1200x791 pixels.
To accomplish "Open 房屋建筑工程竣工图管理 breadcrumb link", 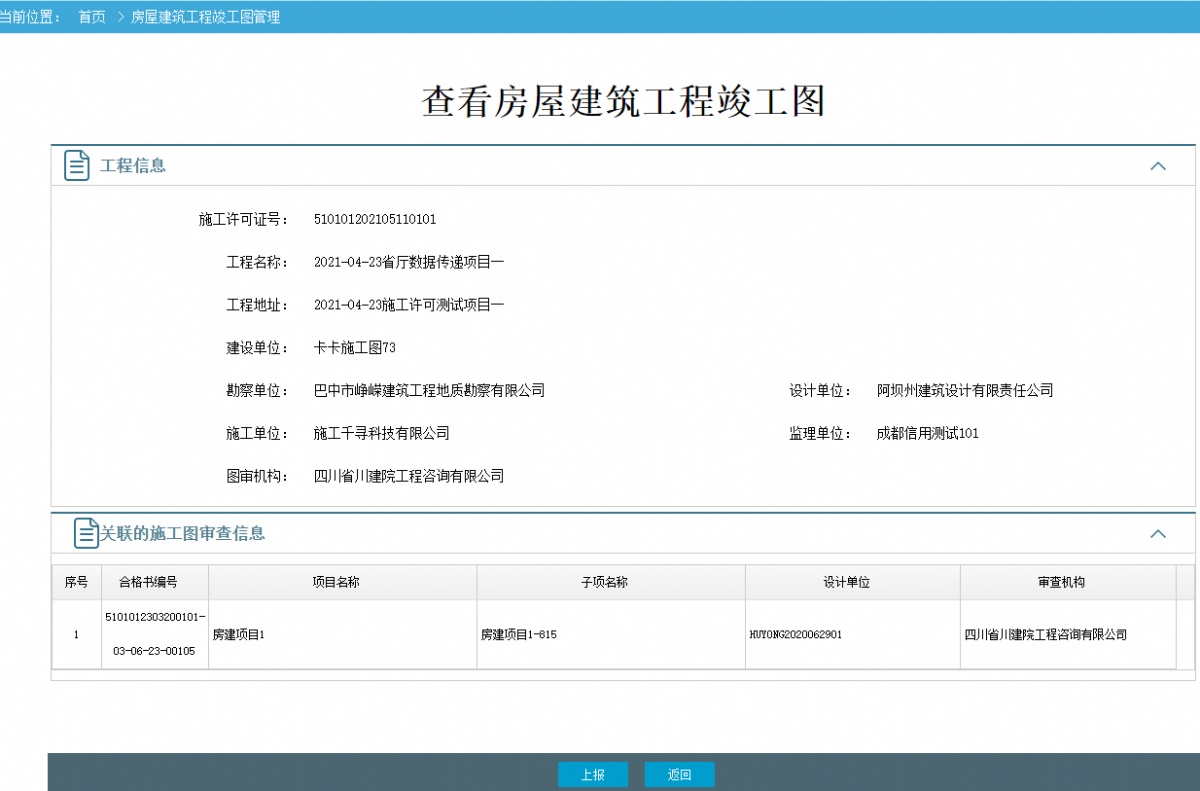I will click(205, 17).
